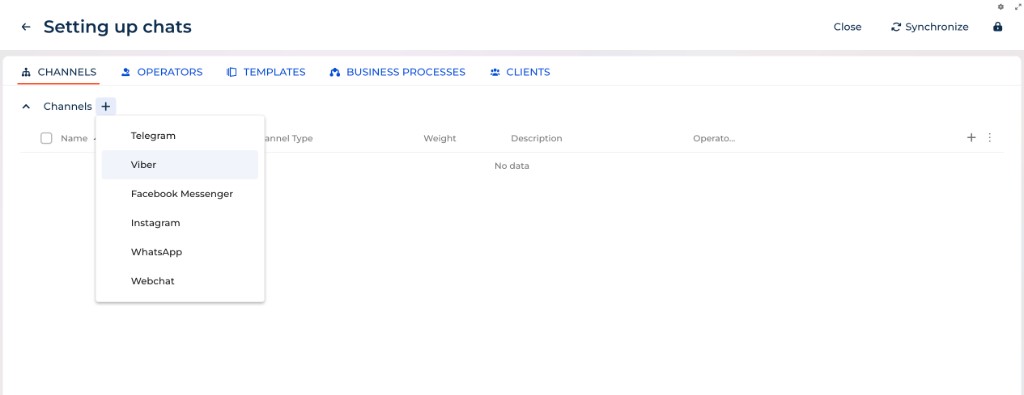Click the lock icon in header

tap(997, 27)
